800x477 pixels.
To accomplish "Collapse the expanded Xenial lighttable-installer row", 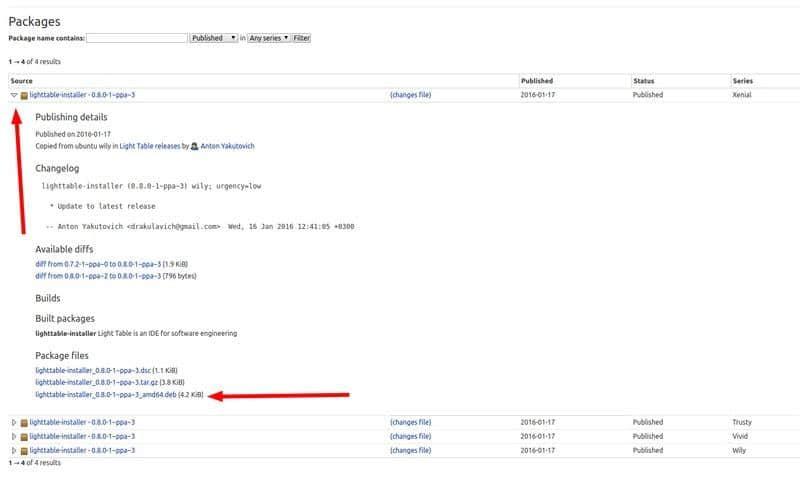I will click(x=14, y=95).
